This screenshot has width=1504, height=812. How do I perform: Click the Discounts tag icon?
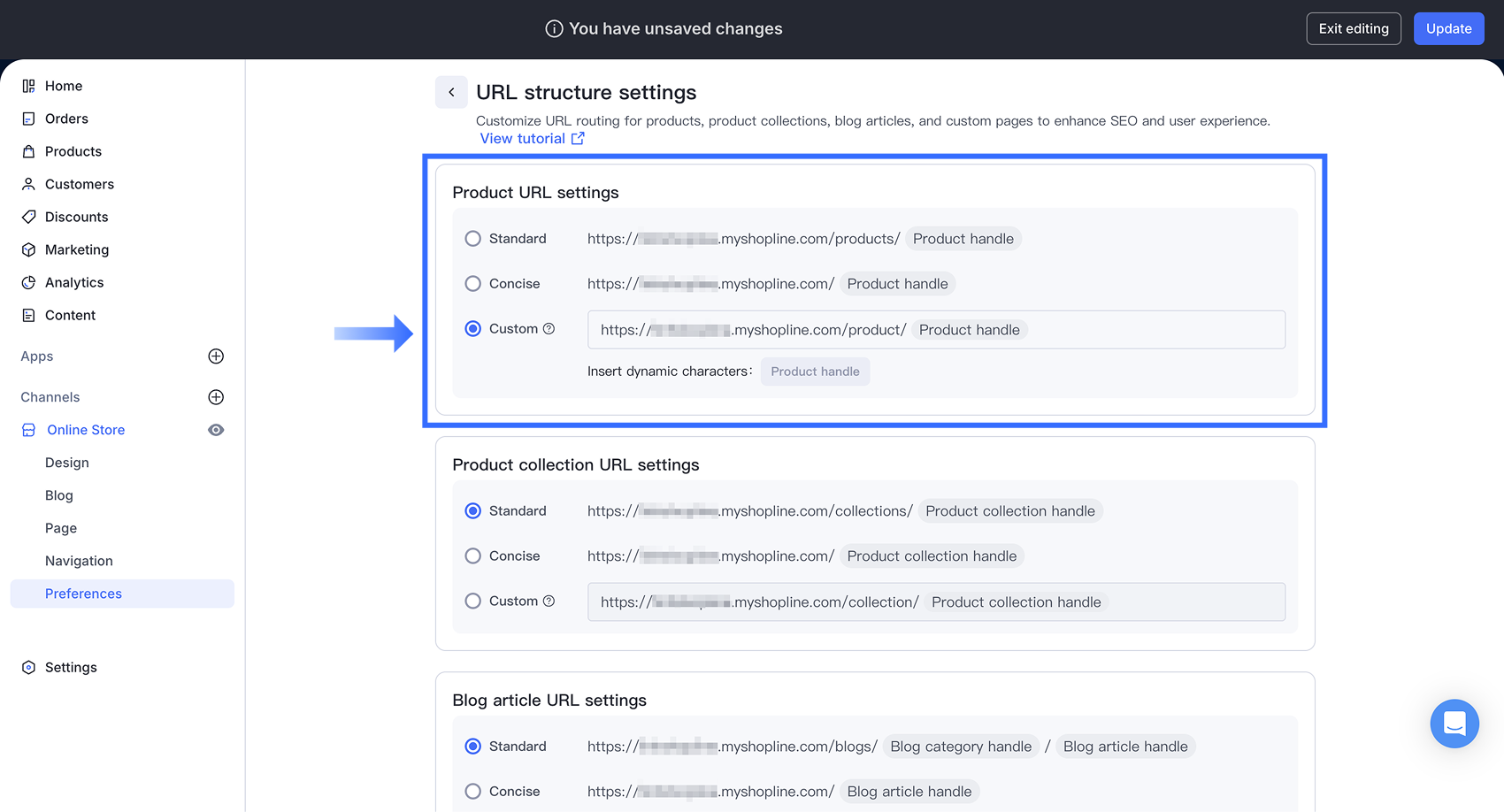coord(28,217)
